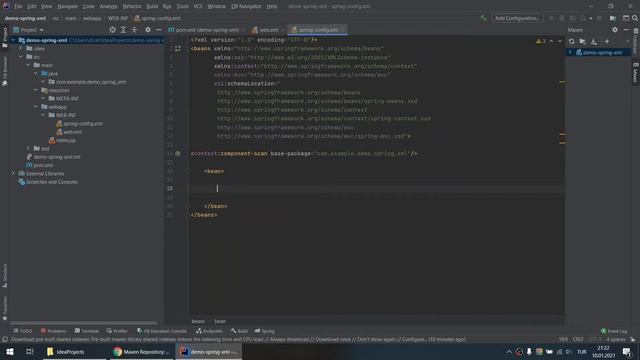Open Maven panel settings gear

[x=615, y=30]
